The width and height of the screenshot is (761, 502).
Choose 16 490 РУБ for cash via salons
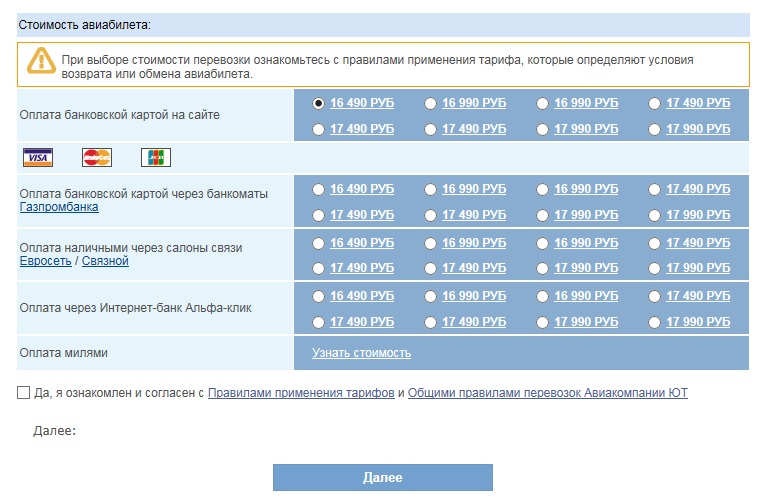(319, 243)
